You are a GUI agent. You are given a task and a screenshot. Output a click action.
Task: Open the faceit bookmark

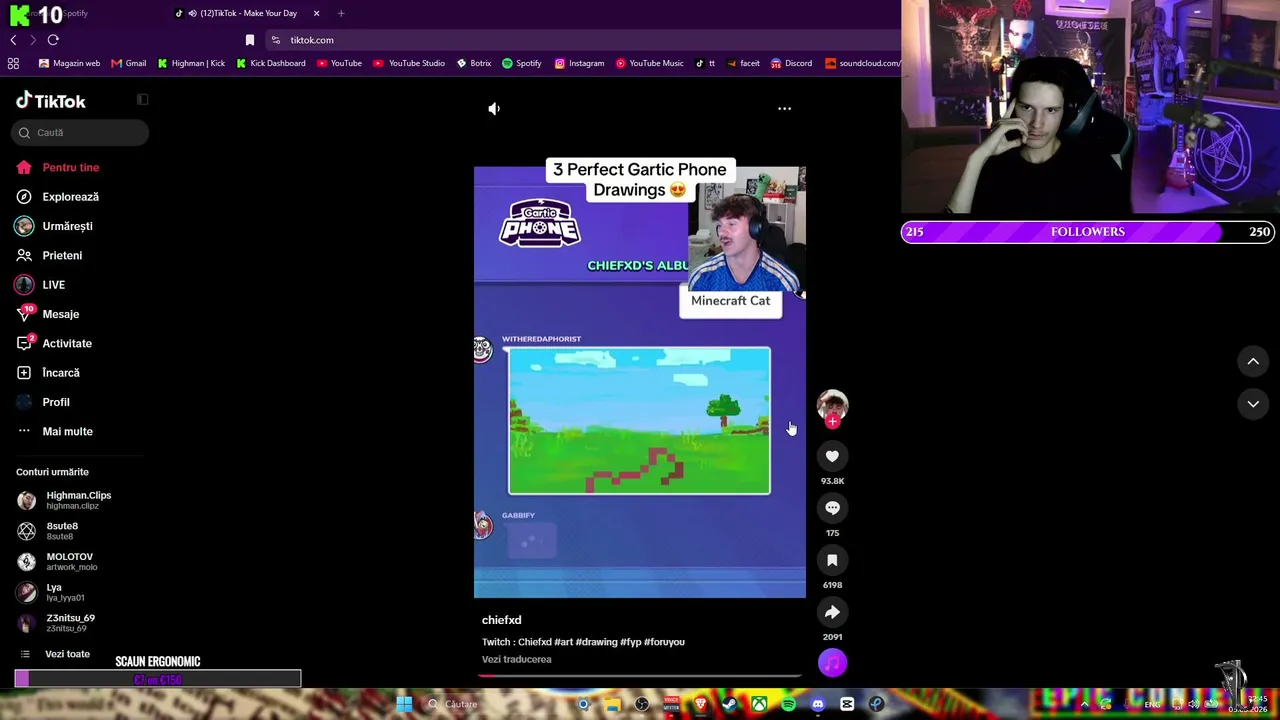743,63
